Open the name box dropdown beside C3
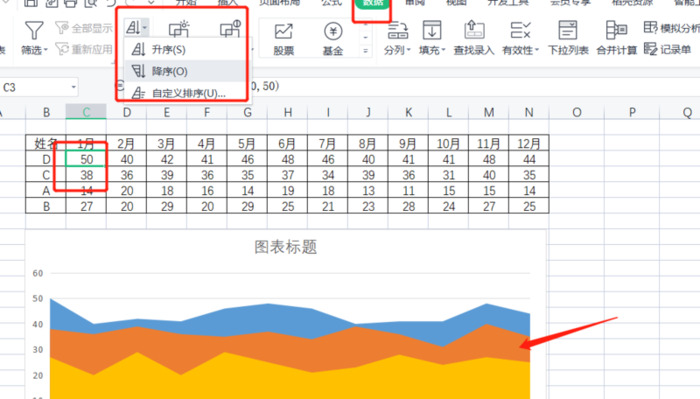 pyautogui.click(x=74, y=87)
